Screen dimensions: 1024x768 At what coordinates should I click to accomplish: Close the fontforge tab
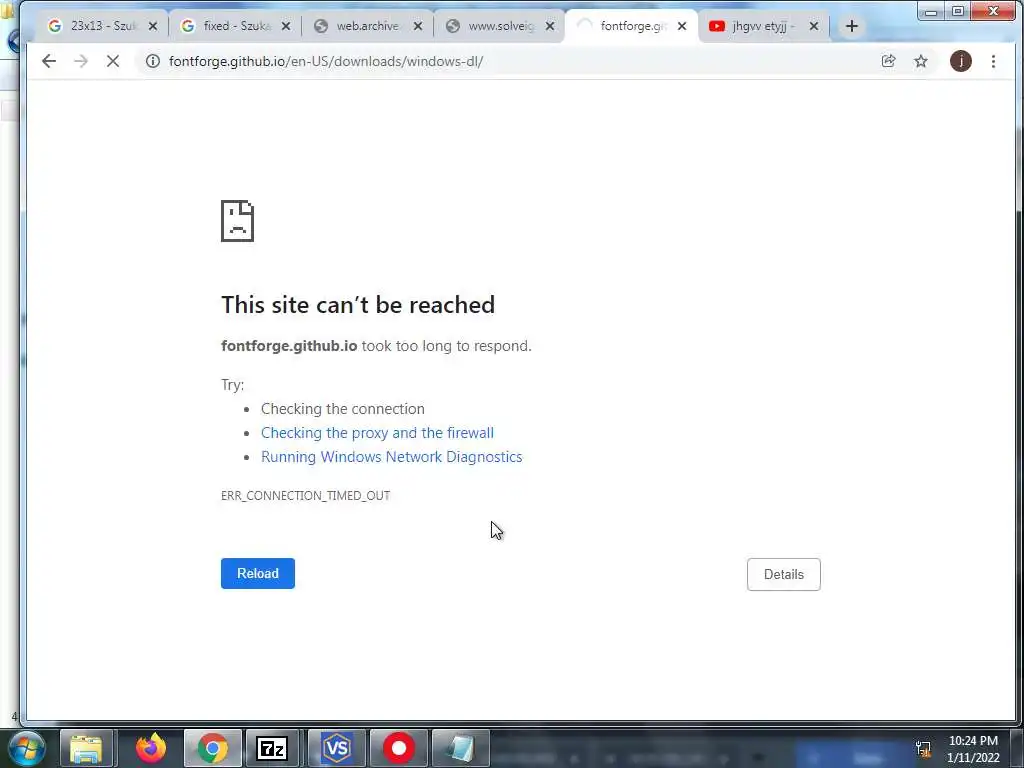pos(682,26)
